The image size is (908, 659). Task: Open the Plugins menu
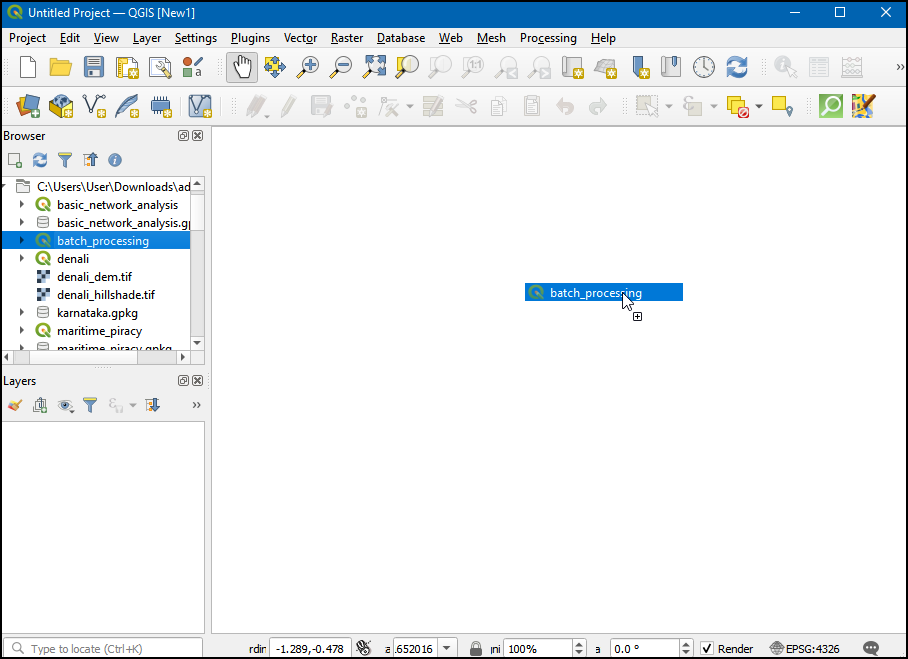[250, 38]
